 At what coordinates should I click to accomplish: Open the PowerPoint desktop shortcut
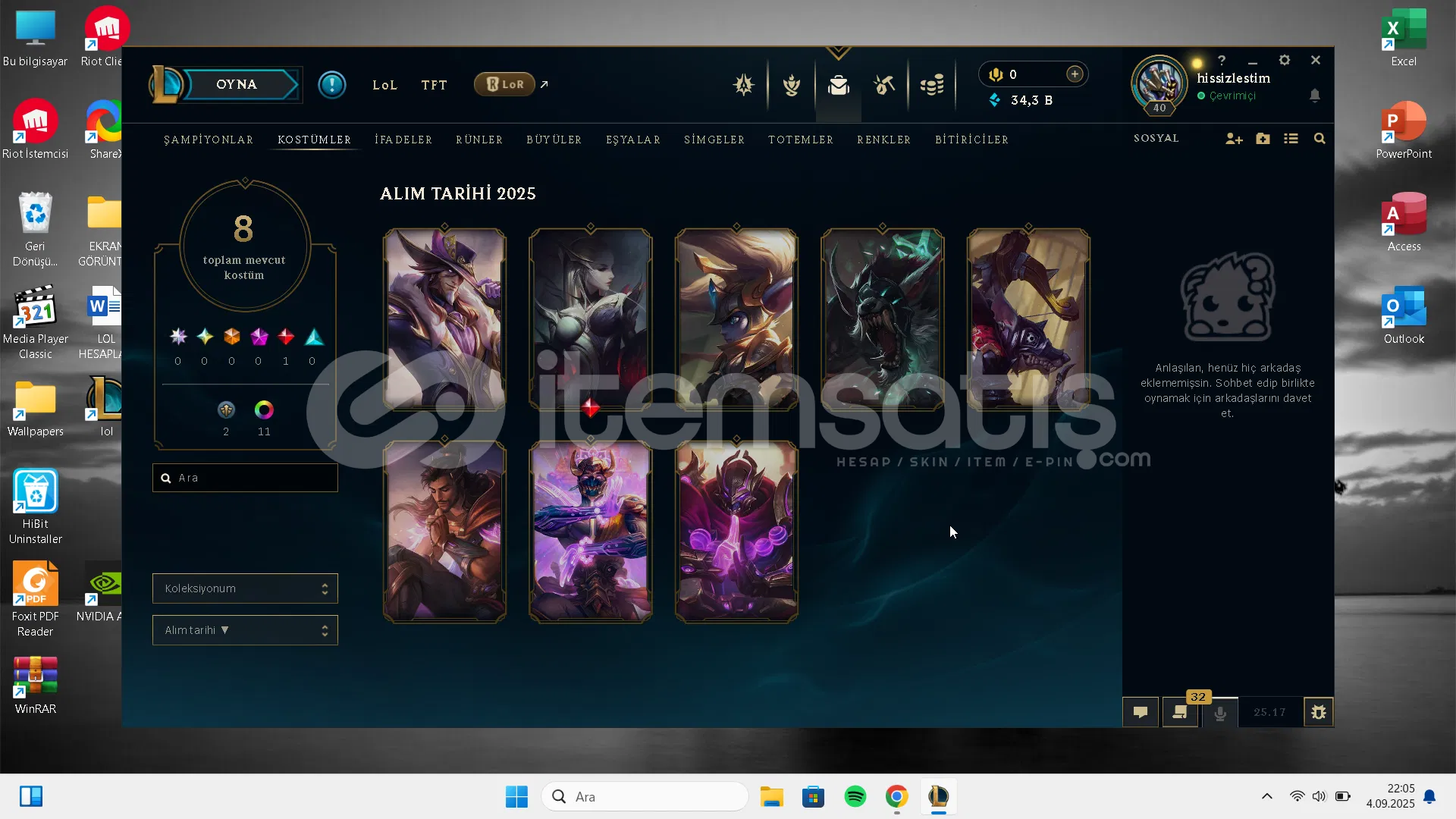click(1404, 130)
